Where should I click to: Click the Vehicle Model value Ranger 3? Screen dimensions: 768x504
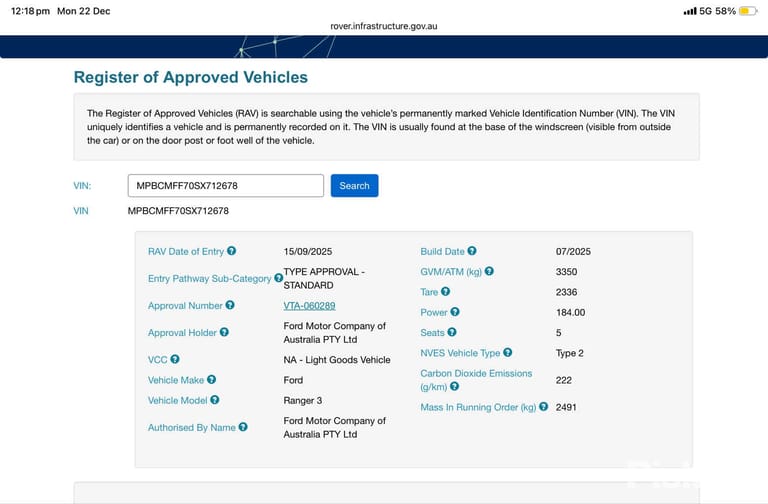pos(302,400)
